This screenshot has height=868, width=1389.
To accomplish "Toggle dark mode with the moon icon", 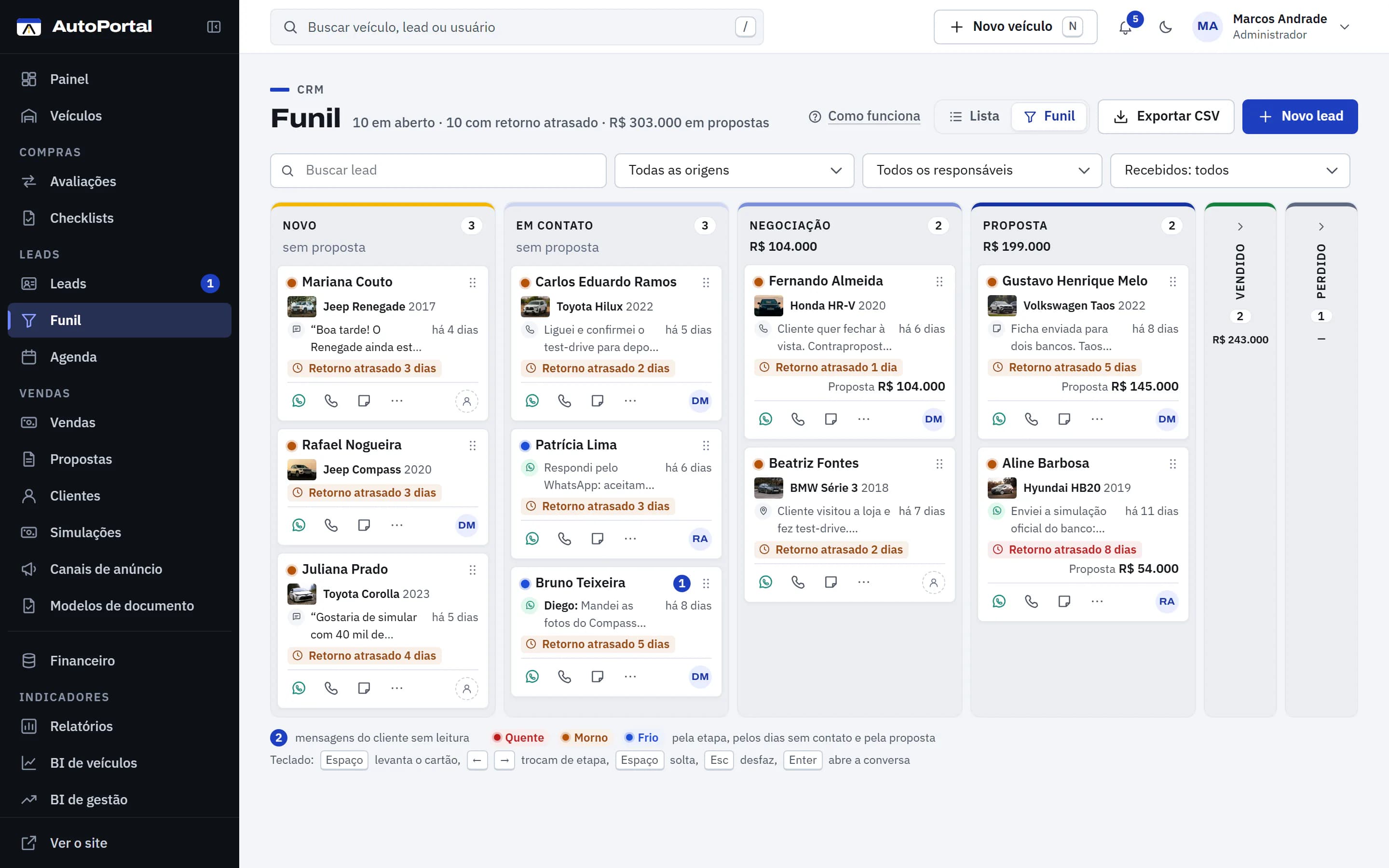I will click(1166, 27).
